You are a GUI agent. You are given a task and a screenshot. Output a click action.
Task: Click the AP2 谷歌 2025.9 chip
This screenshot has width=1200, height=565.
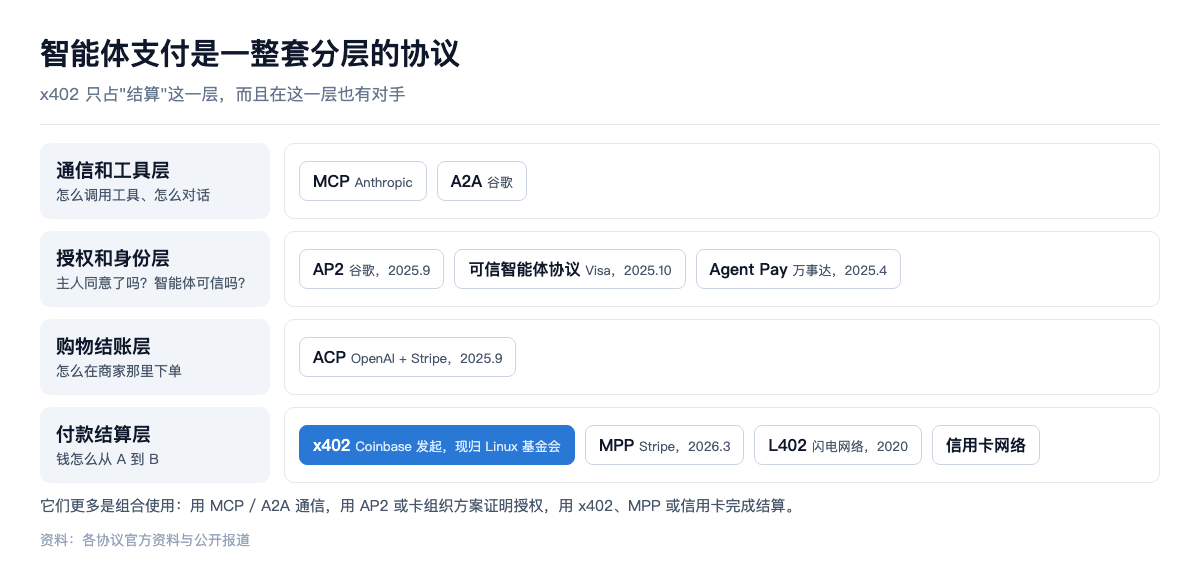pyautogui.click(x=371, y=269)
